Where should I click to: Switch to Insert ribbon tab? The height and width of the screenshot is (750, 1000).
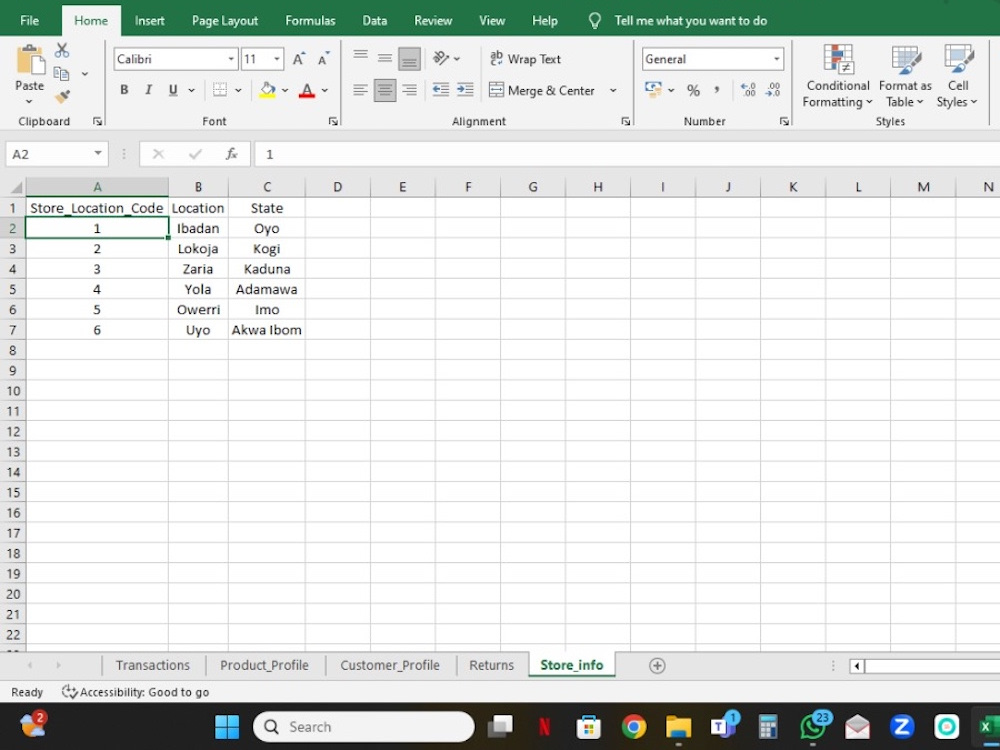(x=149, y=20)
